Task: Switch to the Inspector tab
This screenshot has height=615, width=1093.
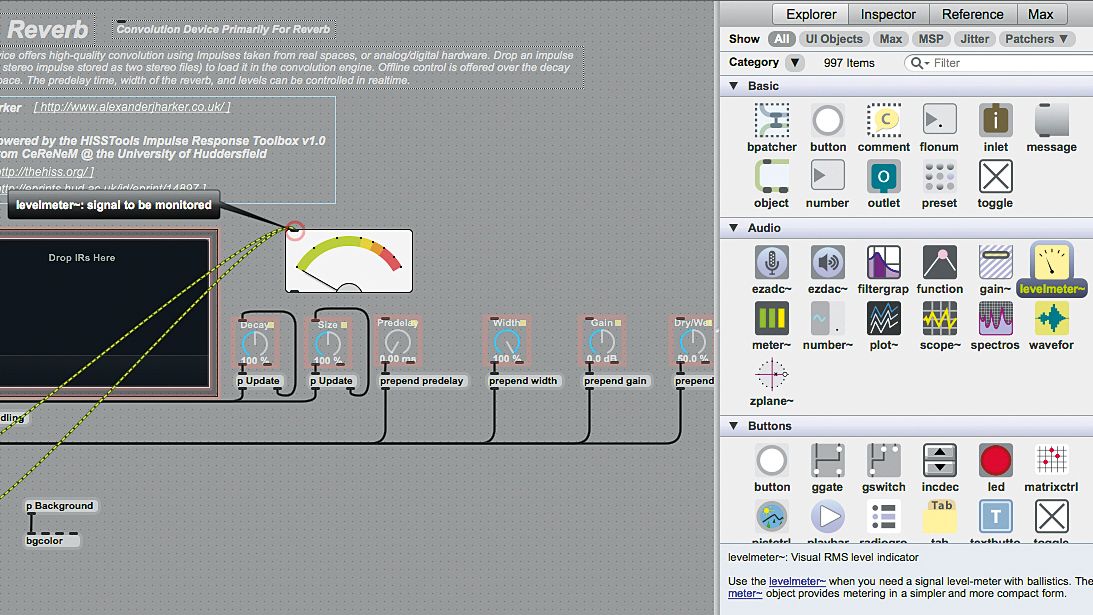Action: tap(888, 14)
